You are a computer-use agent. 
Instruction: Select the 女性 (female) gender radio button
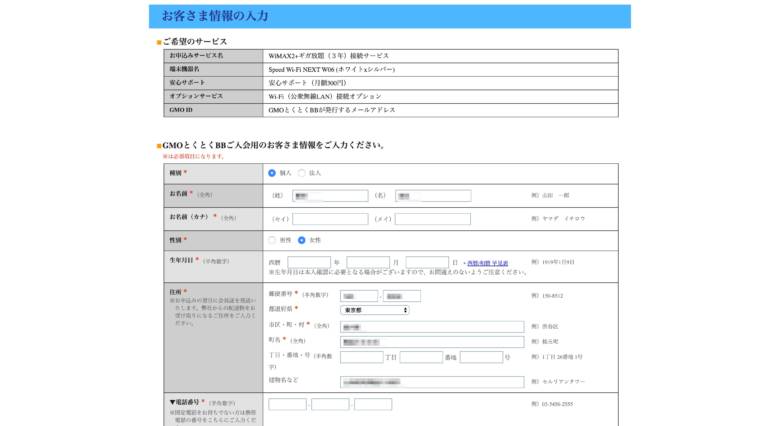[301, 240]
